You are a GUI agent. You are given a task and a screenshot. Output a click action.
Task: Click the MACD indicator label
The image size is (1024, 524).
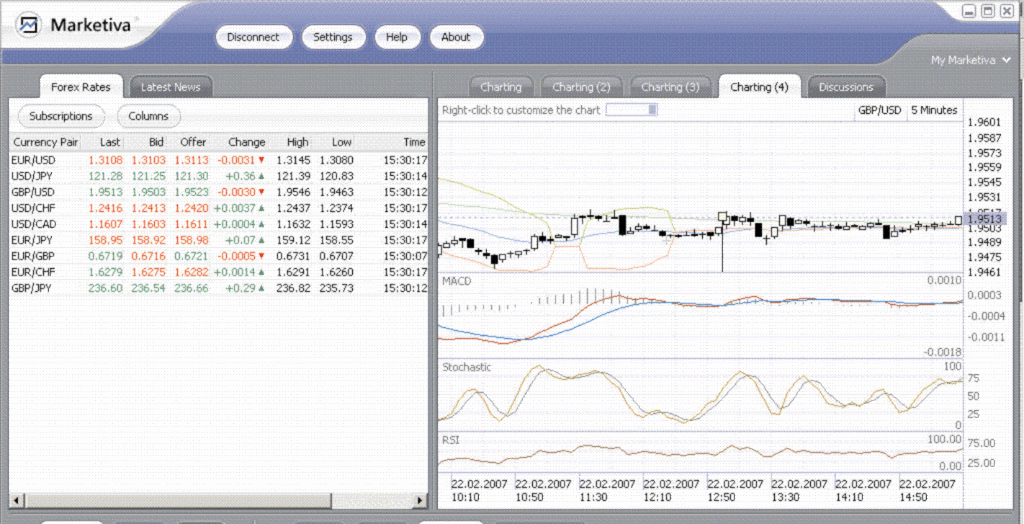(x=456, y=281)
